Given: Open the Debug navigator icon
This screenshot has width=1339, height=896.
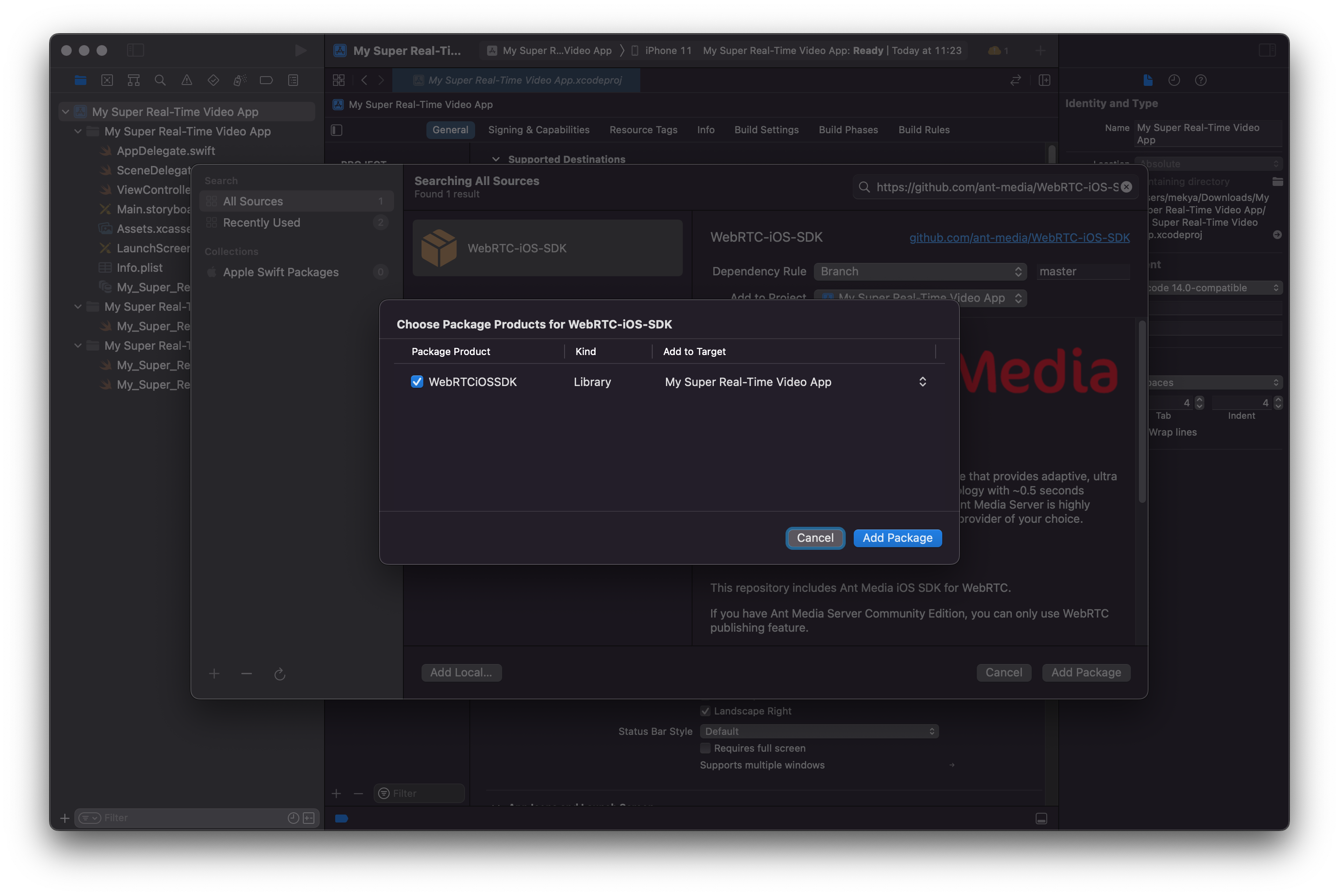Looking at the screenshot, I should pyautogui.click(x=240, y=81).
